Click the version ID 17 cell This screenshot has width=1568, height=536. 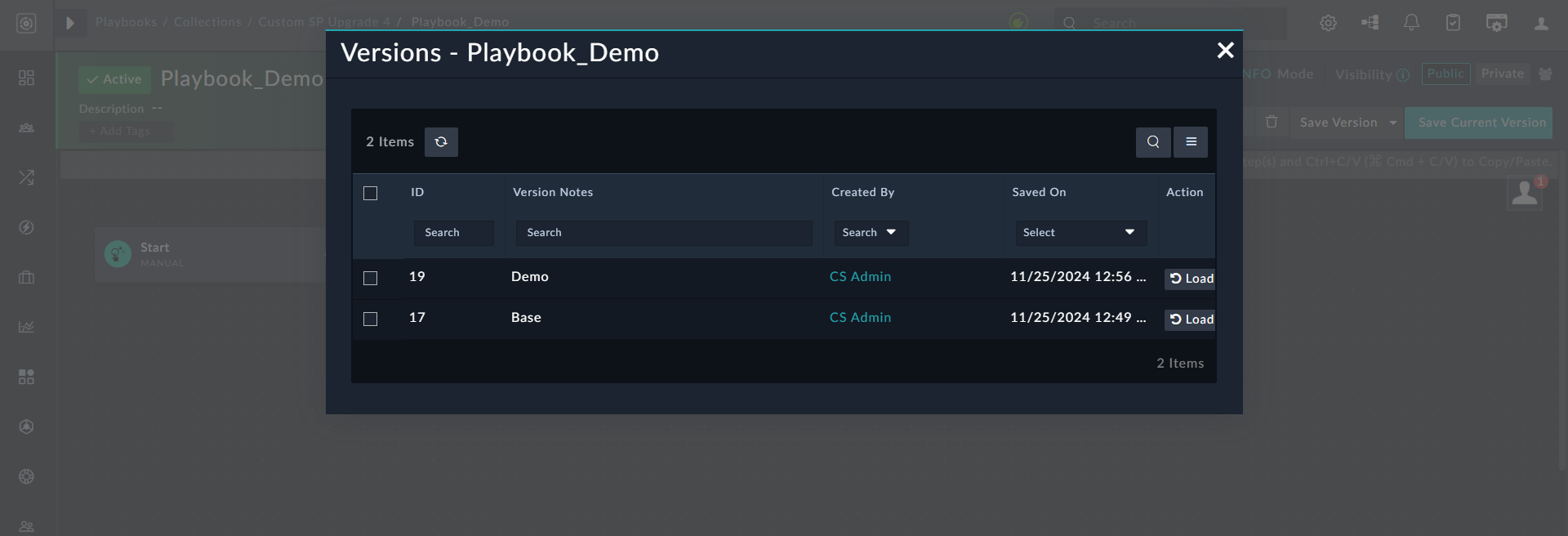[417, 318]
